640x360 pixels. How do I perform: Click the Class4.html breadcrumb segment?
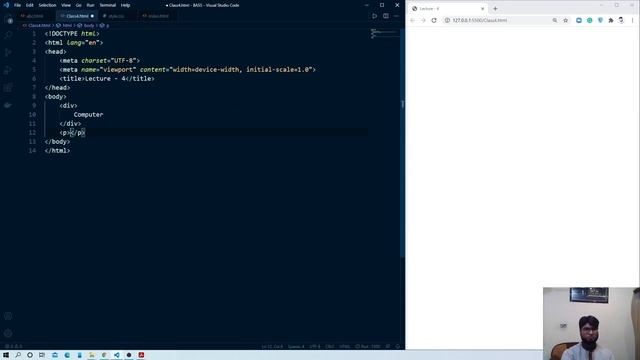pos(39,25)
